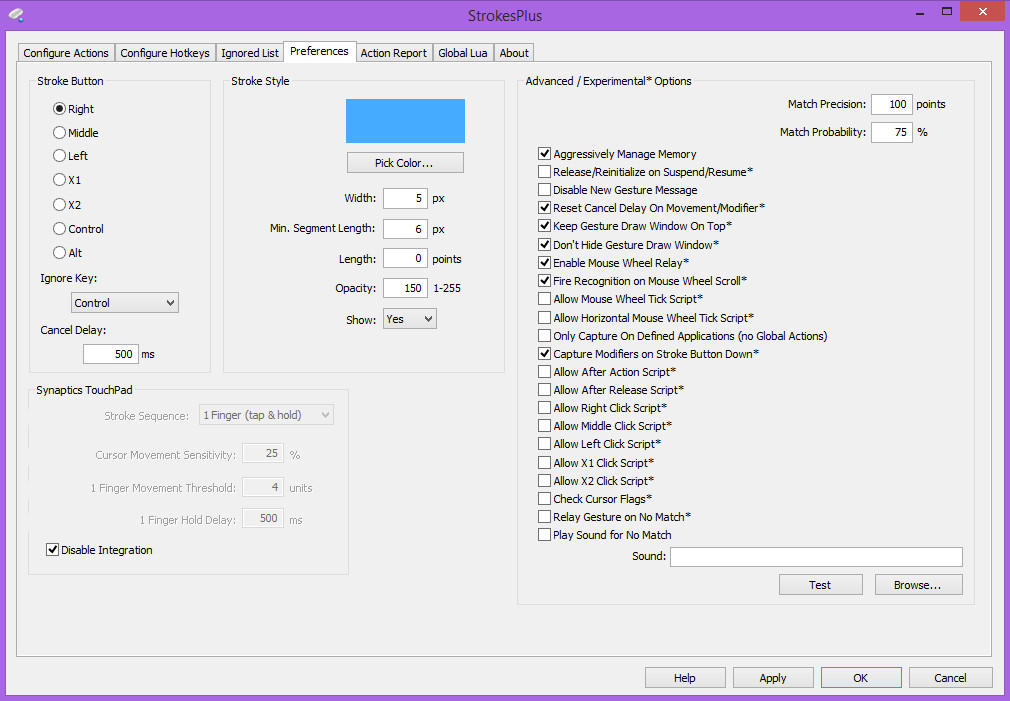Enable Allow Mouse Wheel Tick Script

coord(544,298)
